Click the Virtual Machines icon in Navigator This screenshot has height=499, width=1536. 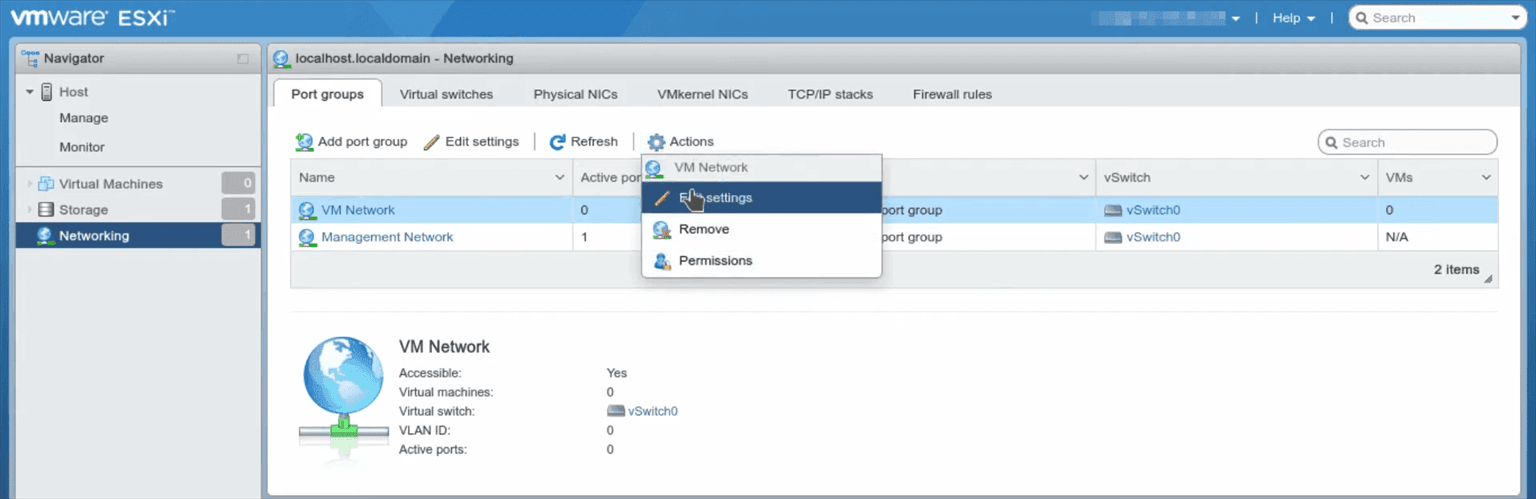pos(46,184)
